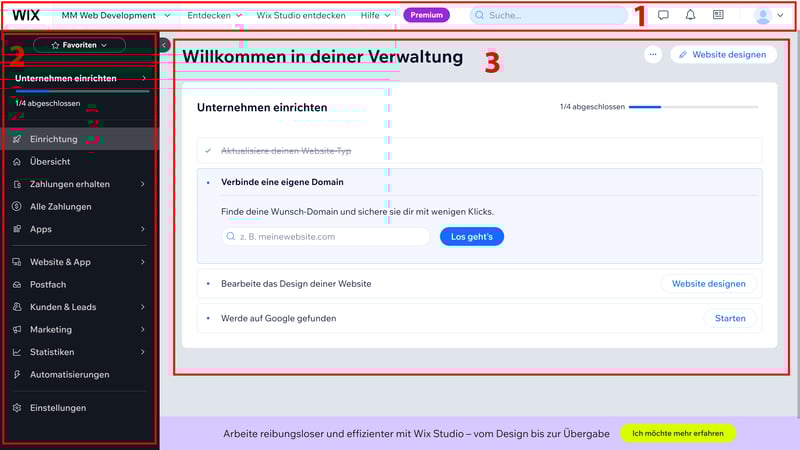
Task: Click the icon beside Zahlungen erhalten
Action: (x=17, y=184)
